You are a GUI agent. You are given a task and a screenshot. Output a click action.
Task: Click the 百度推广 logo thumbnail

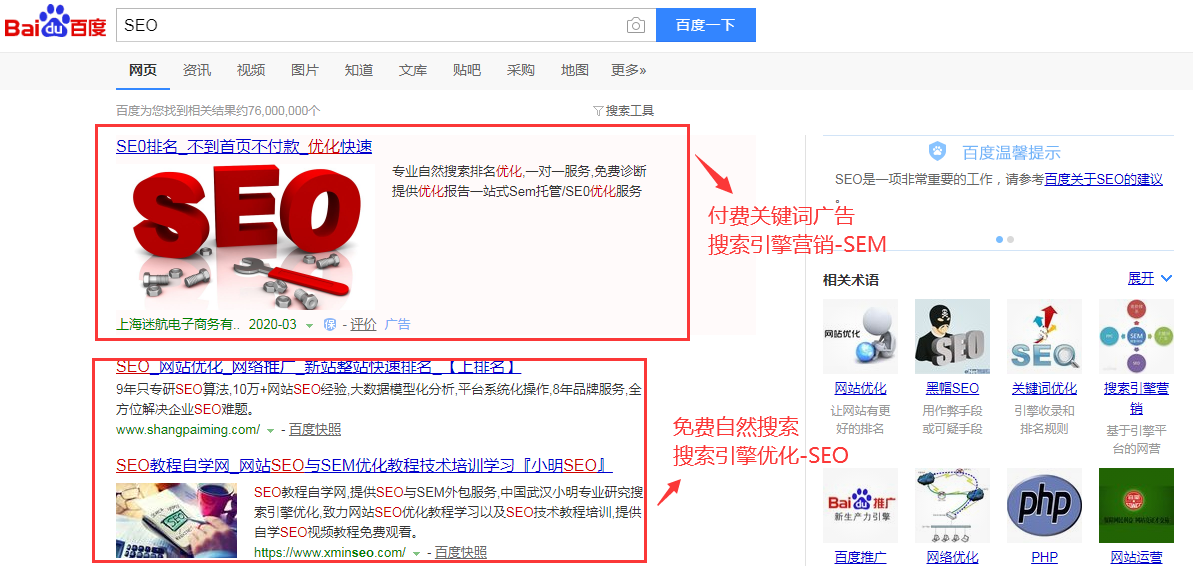click(861, 506)
